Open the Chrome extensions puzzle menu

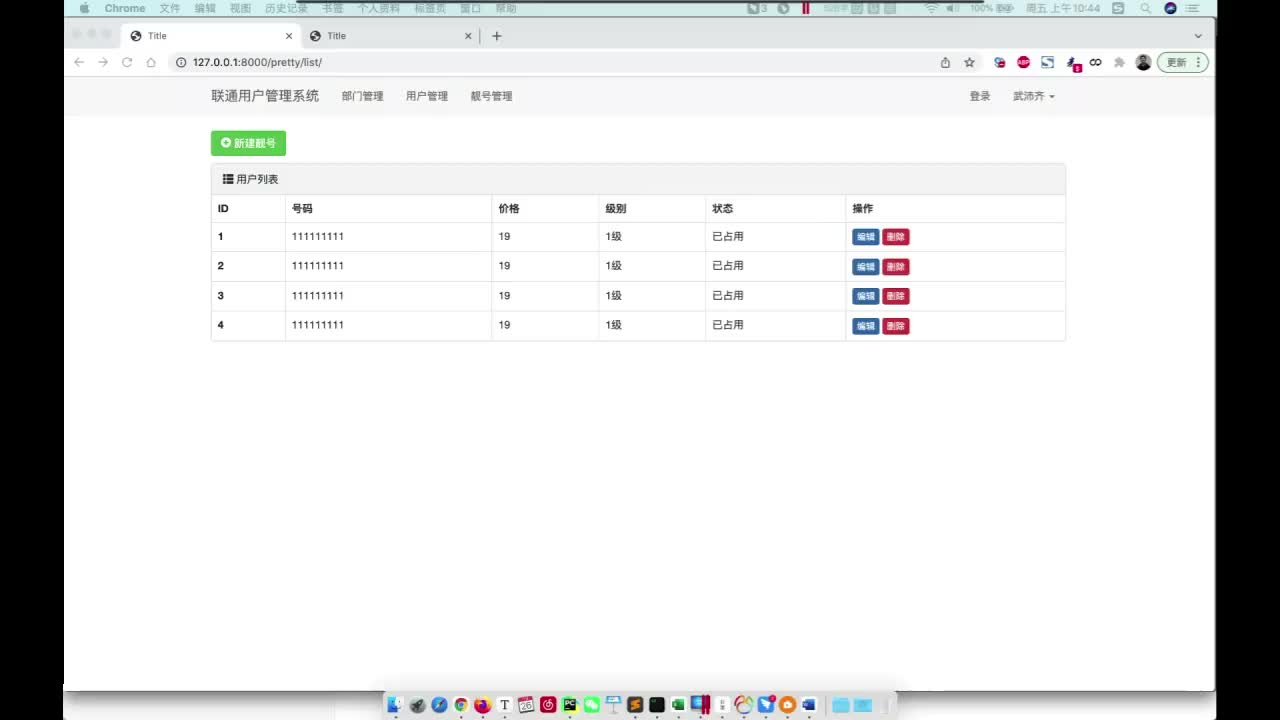pos(1119,62)
